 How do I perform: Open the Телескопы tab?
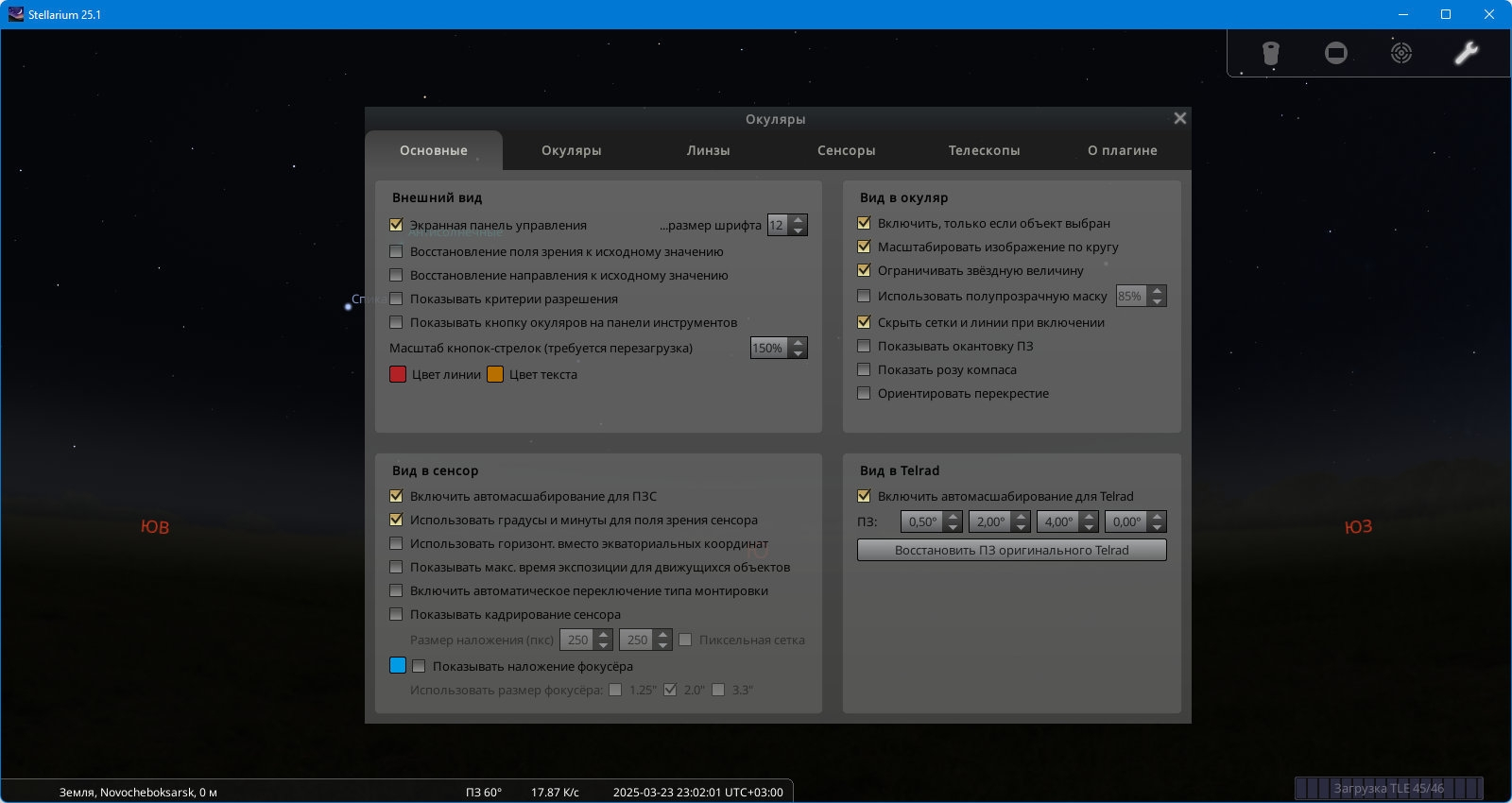985,150
